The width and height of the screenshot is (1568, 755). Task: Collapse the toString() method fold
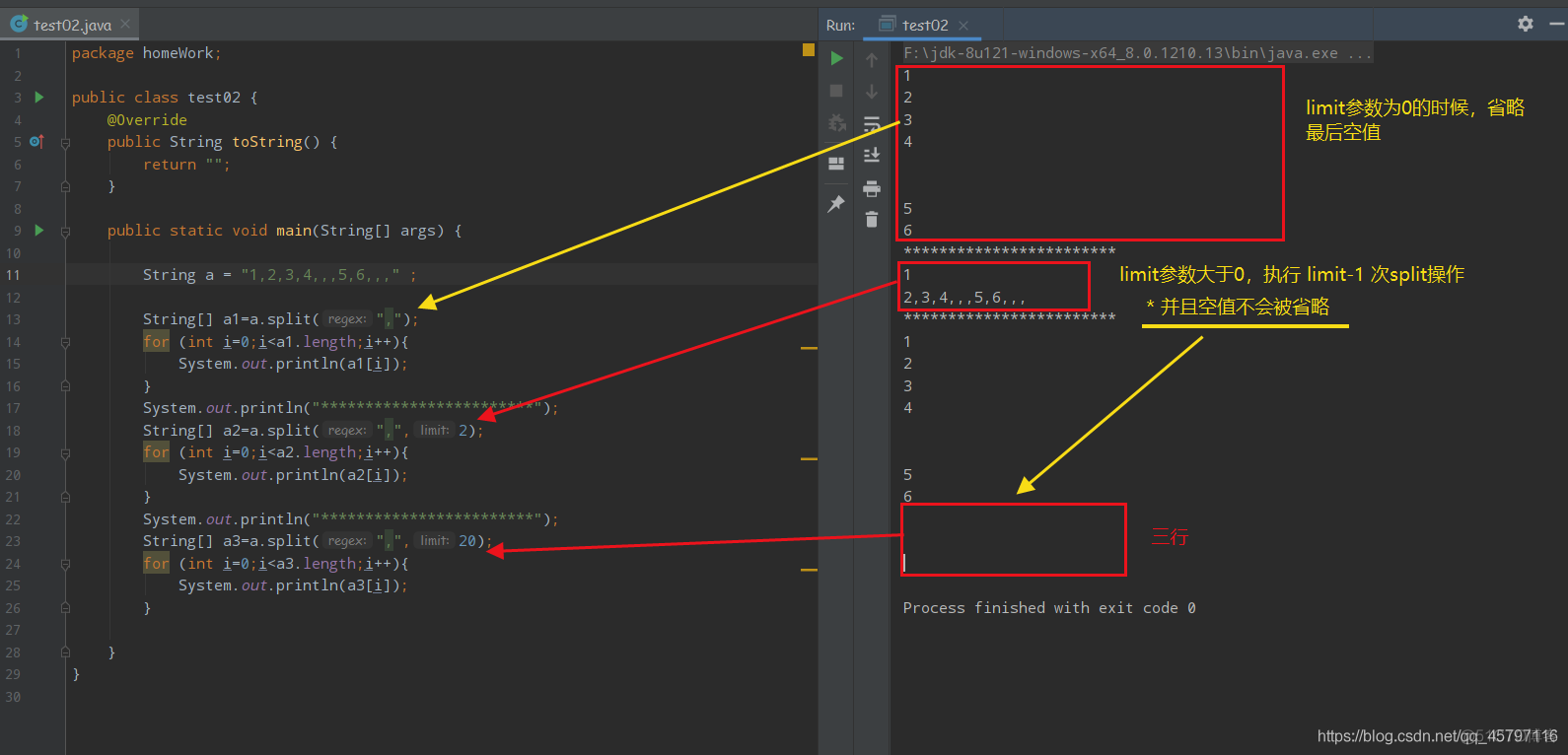click(65, 142)
